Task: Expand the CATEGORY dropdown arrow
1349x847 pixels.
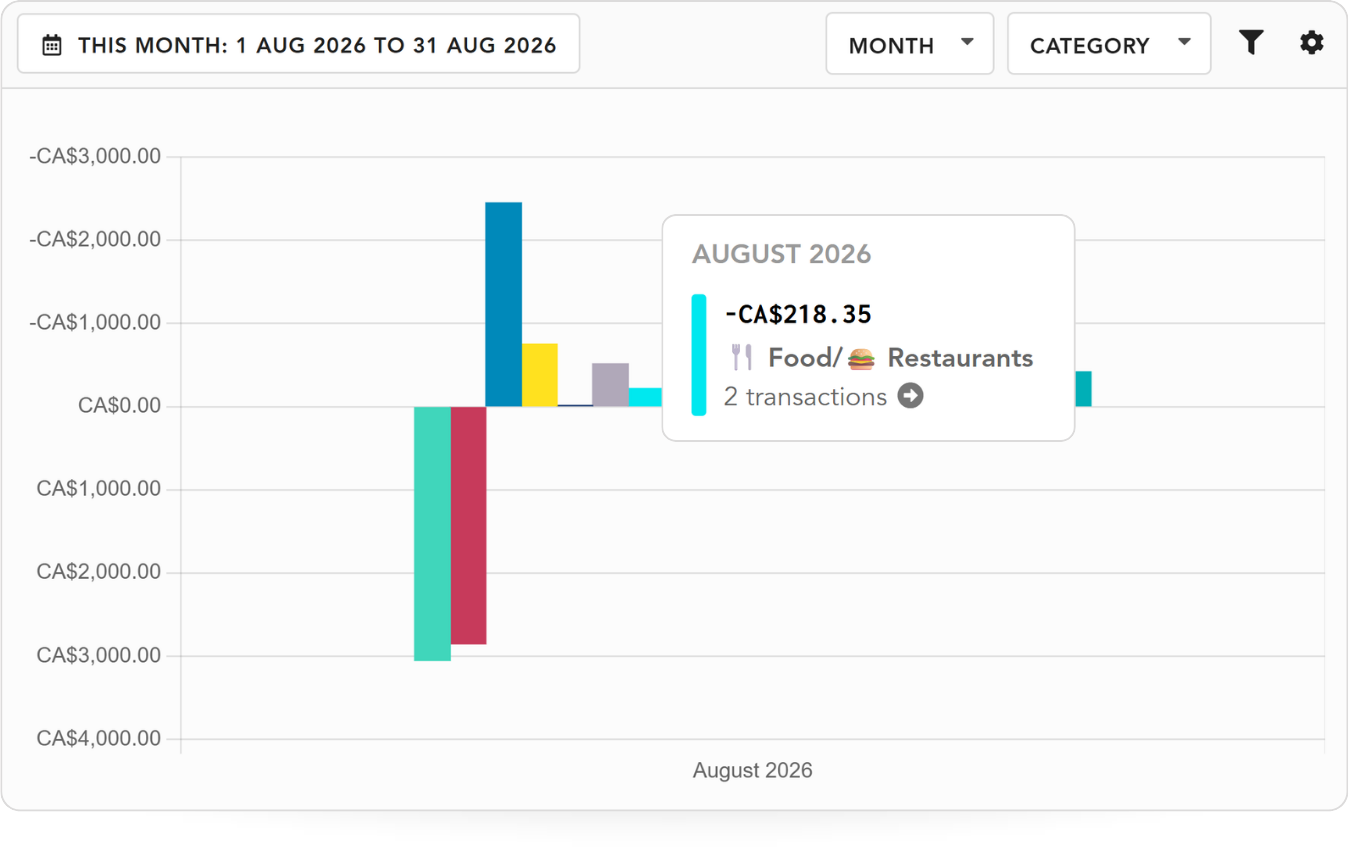Action: 1184,42
